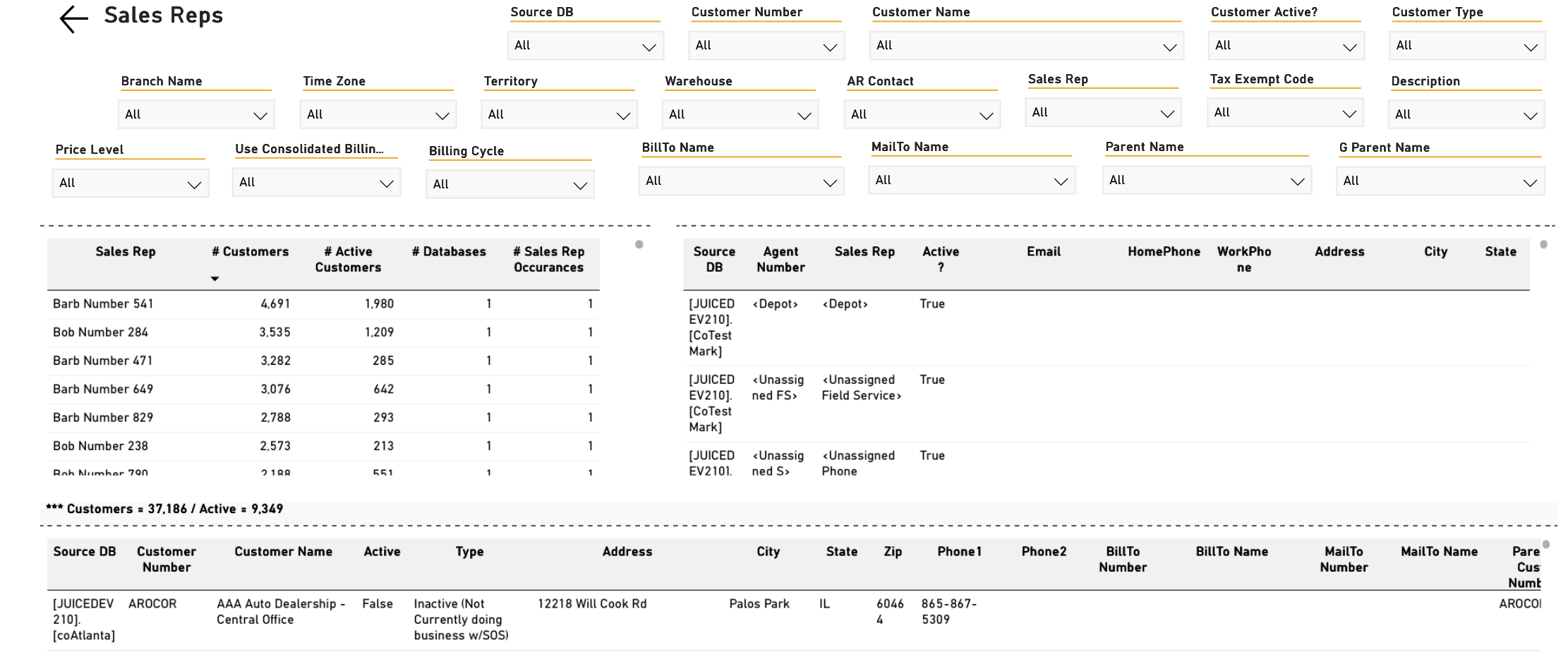This screenshot has width=1568, height=652.
Task: Open the Customer Name slicer dropdown
Action: [x=1027, y=46]
